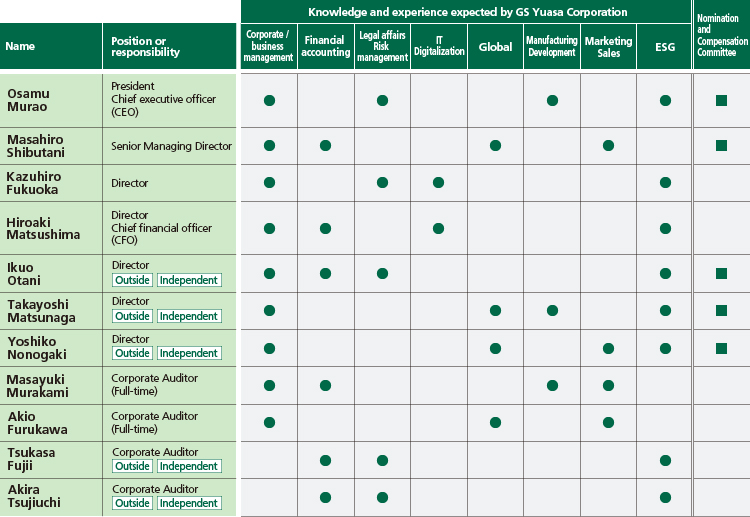Screen dimensions: 750x517
Task: Click Masayuki Murakami's Manufacturing Development dot
Action: point(552,385)
